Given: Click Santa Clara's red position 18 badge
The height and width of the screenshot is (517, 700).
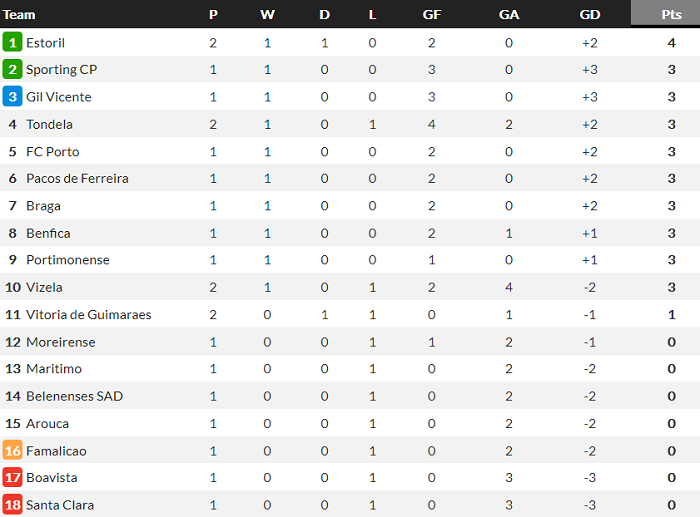Looking at the screenshot, I should coord(13,505).
